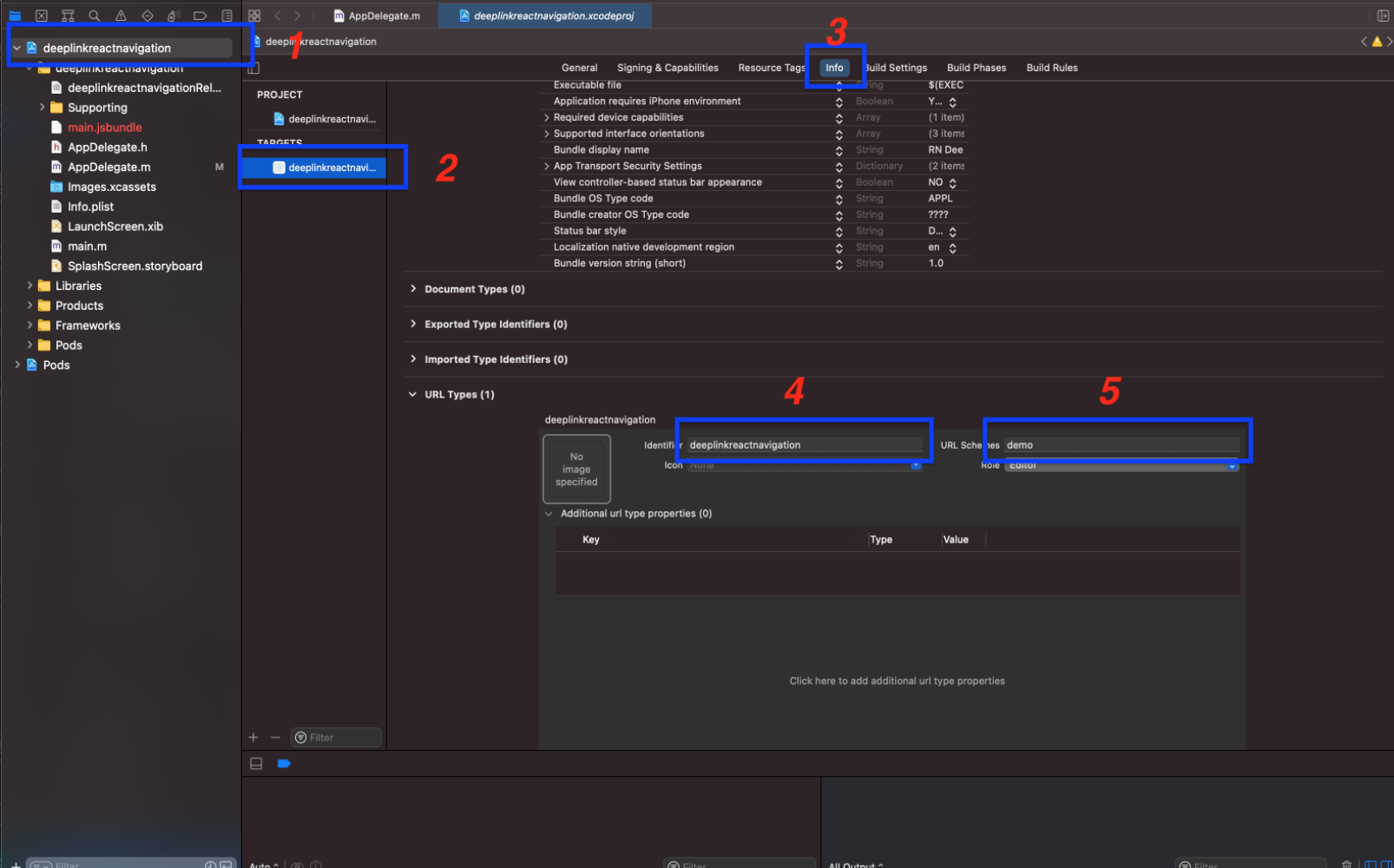Select the deeplinkreactnavigation.xcodeproj tab
The width and height of the screenshot is (1394, 868).
pos(546,16)
